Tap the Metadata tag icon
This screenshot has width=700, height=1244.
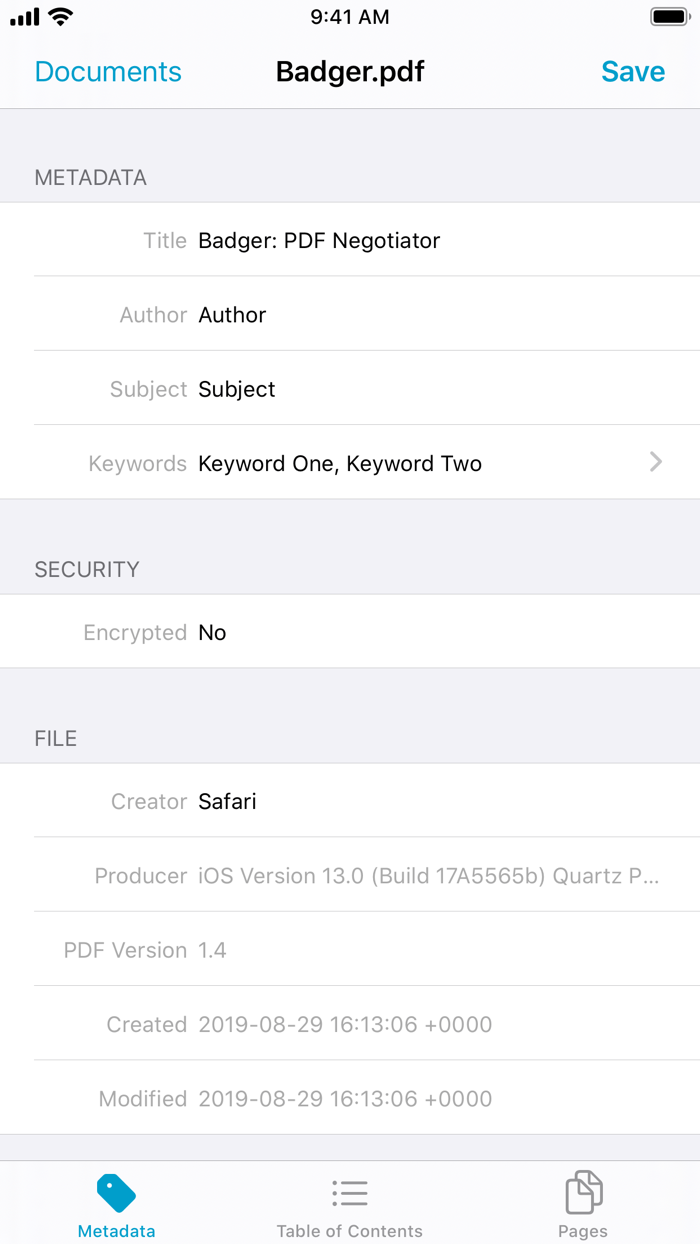coord(116,1193)
